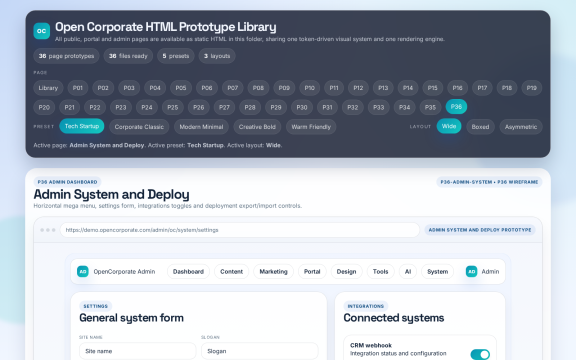Open page P12
Screen dimensions: 576x360
(358, 88)
